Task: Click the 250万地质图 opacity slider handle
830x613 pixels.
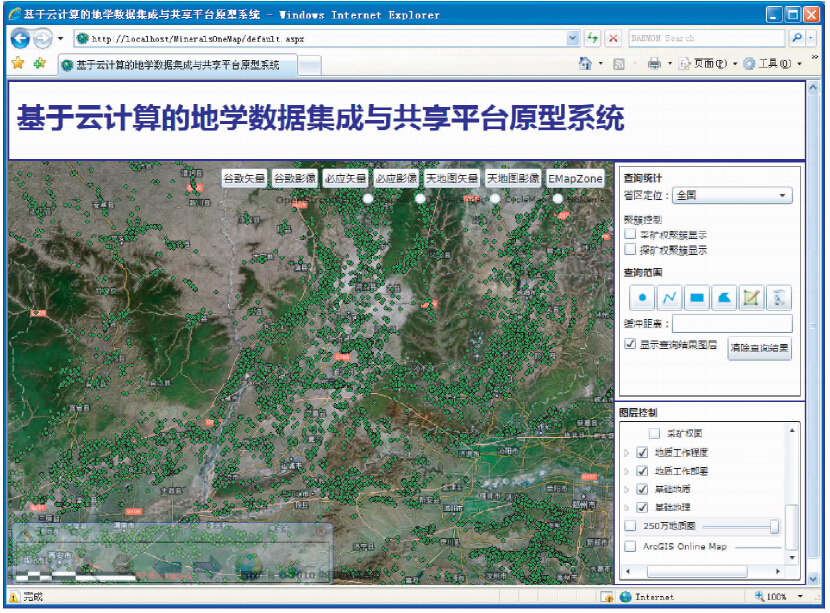Action: 774,526
